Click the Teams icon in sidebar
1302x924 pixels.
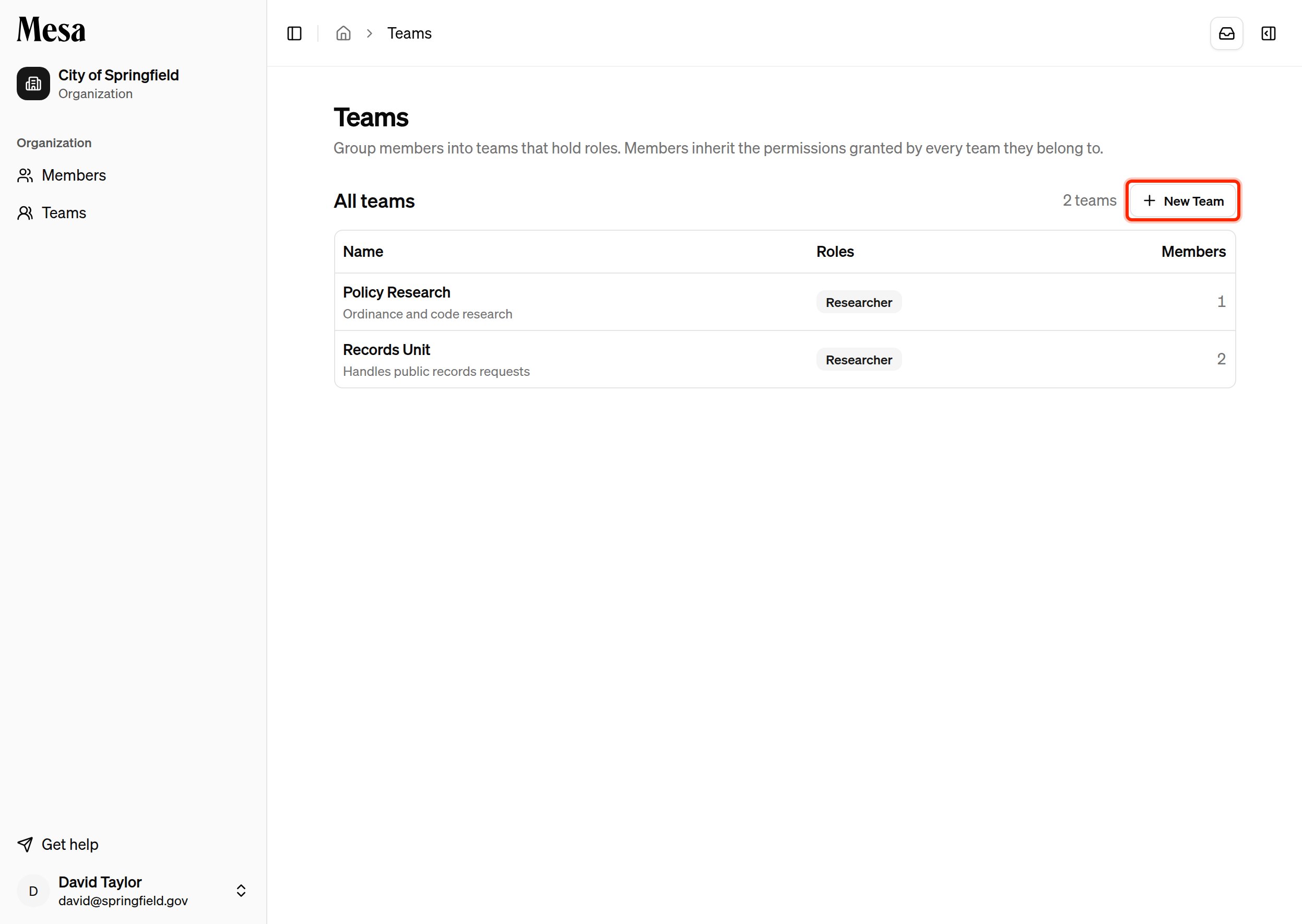tap(25, 213)
